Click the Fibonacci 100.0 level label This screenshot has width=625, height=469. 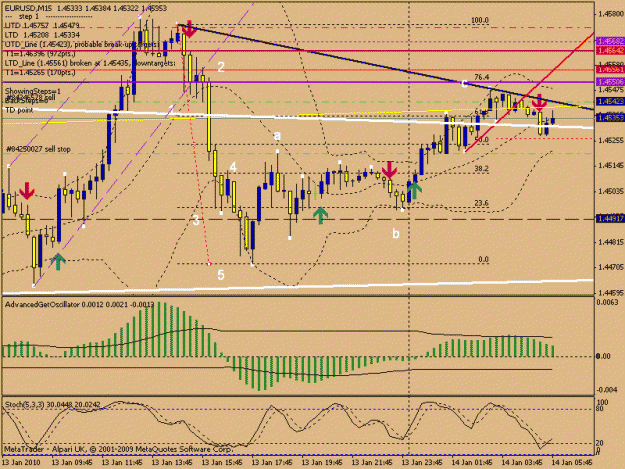pos(480,20)
